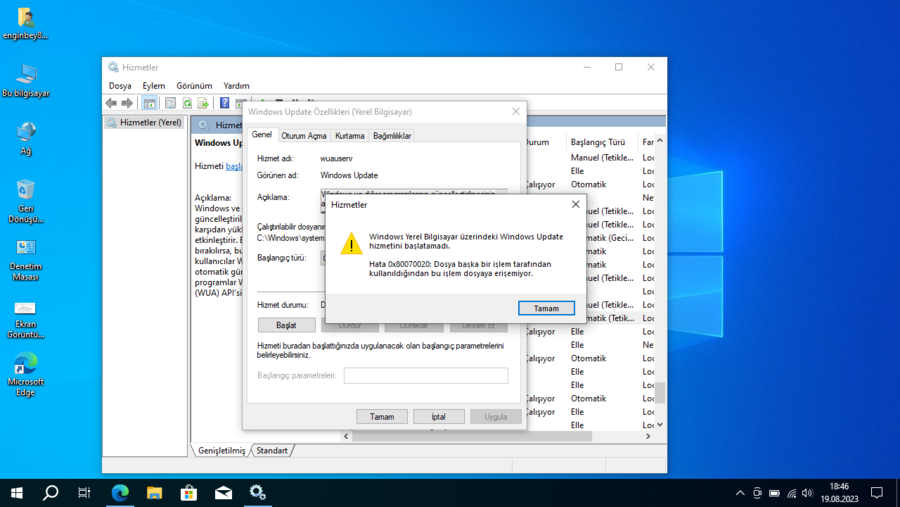Click the Services gear icon on taskbar
This screenshot has width=900, height=507.
[x=258, y=493]
